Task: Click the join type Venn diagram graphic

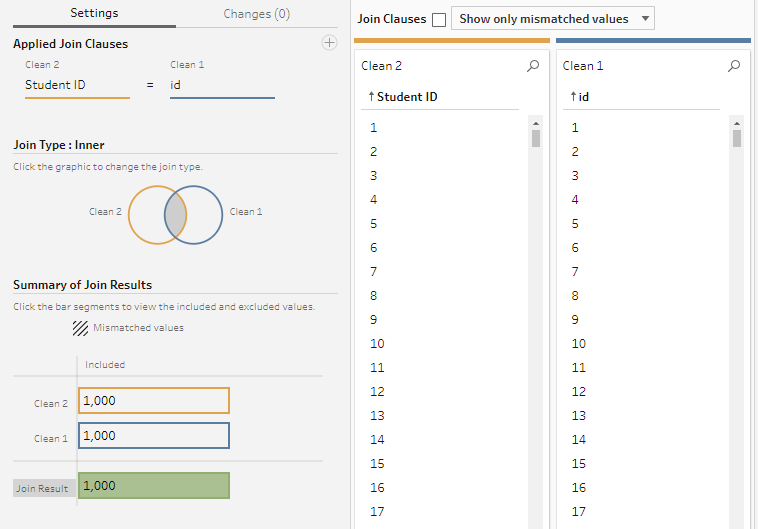Action: click(x=175, y=215)
